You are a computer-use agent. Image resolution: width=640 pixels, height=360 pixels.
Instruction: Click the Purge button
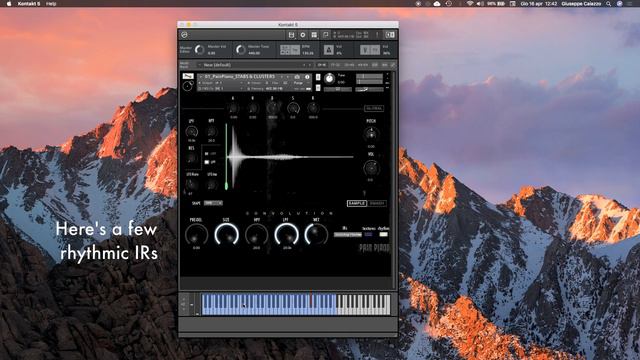point(298,83)
